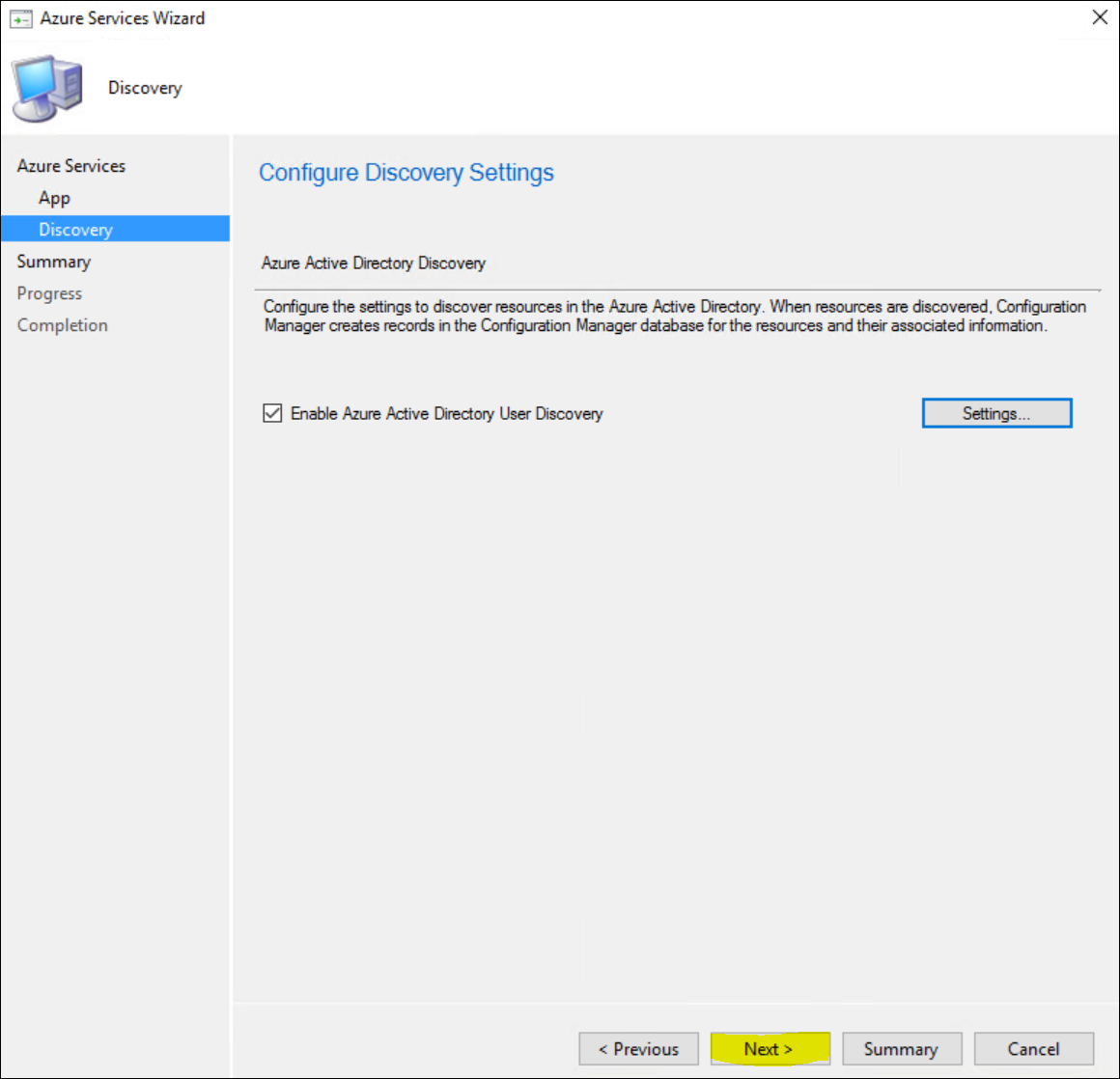
Task: Click the Discovery computer icon in the header
Action: (x=47, y=88)
